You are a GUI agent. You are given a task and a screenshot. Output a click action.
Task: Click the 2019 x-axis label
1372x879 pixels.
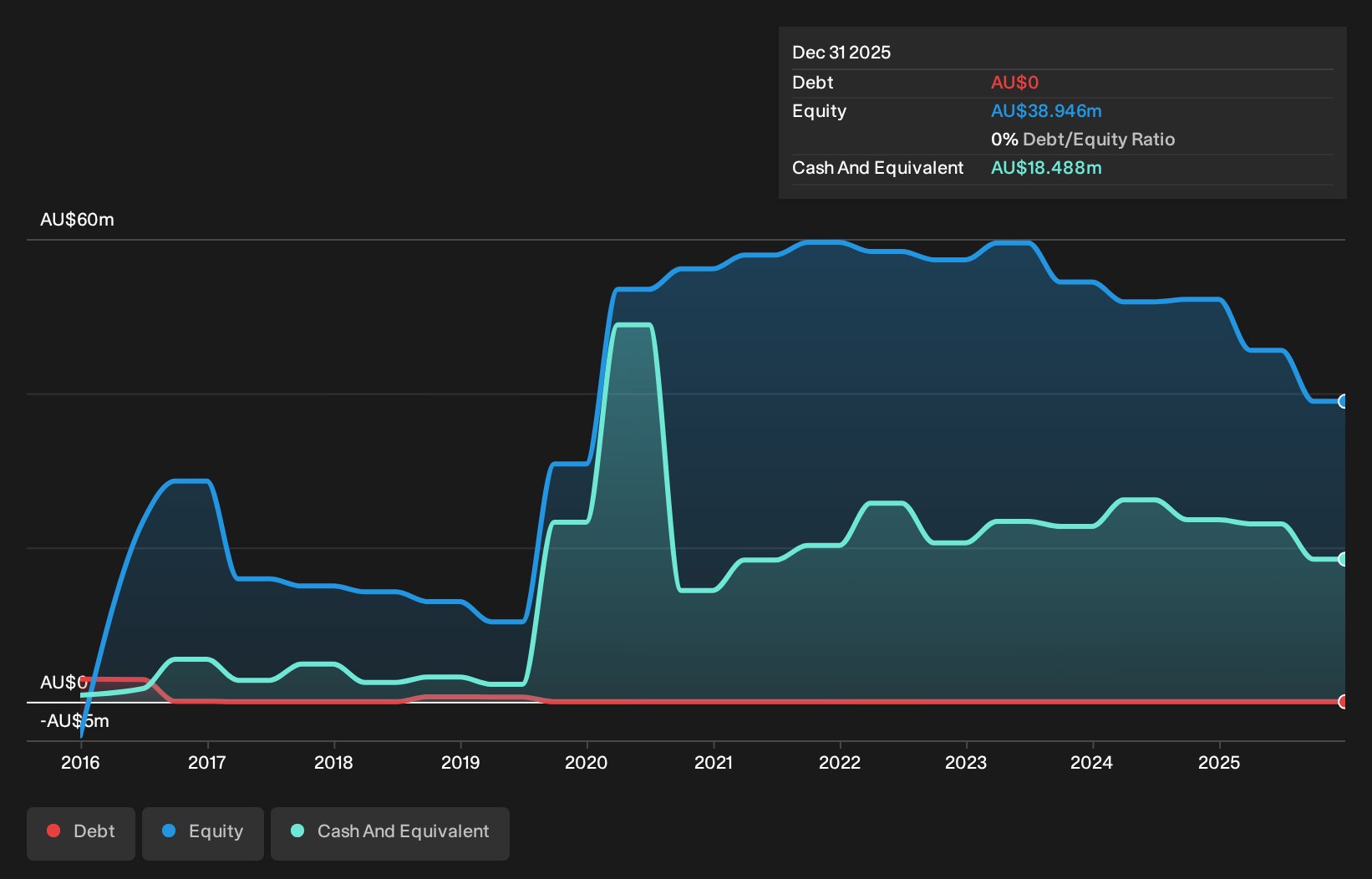point(460,762)
